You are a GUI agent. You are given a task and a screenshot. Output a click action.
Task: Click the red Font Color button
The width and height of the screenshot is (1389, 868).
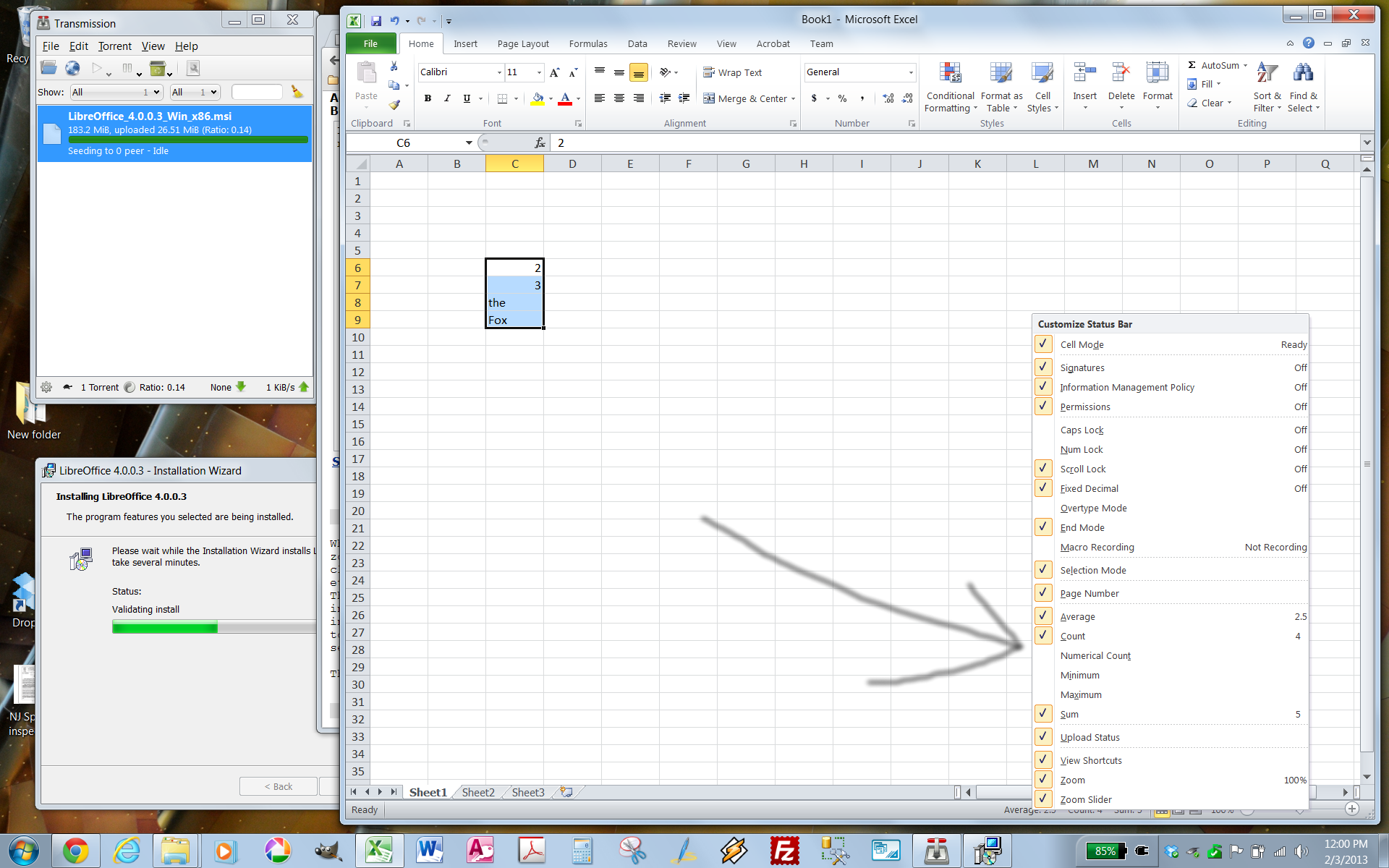click(x=566, y=98)
